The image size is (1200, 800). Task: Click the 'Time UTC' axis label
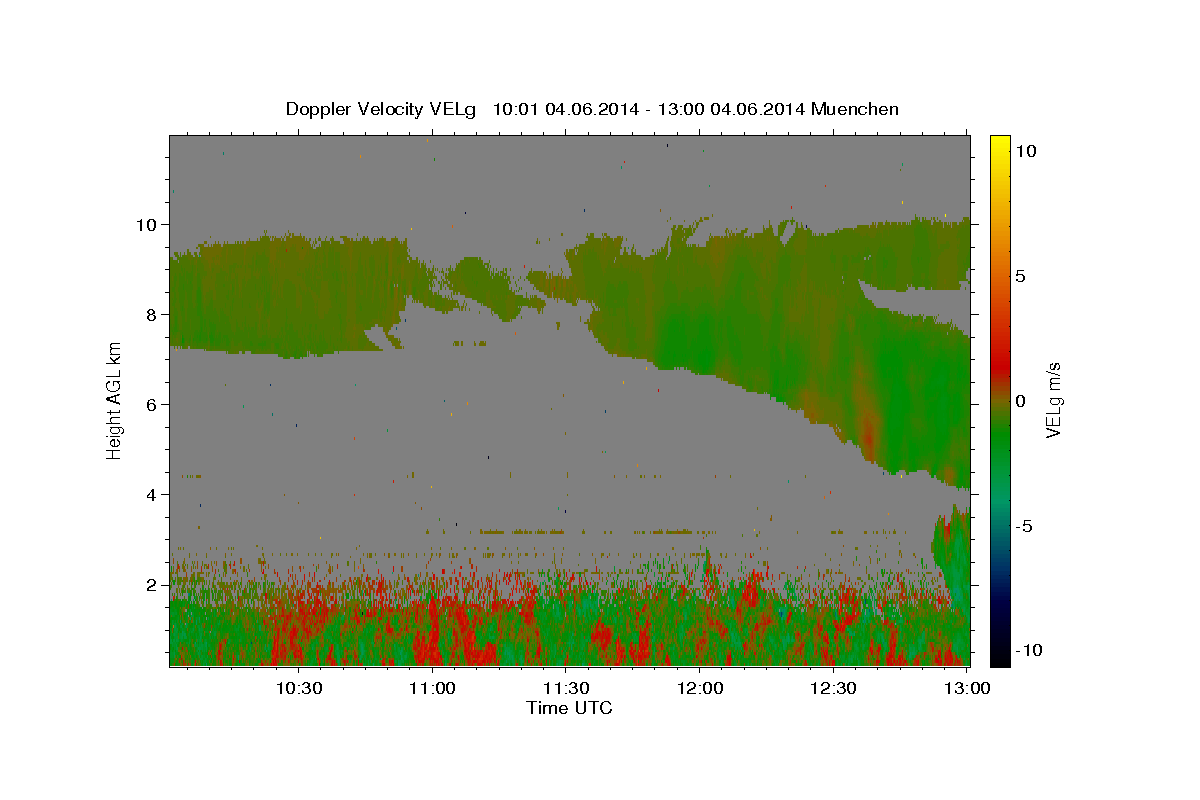[569, 708]
